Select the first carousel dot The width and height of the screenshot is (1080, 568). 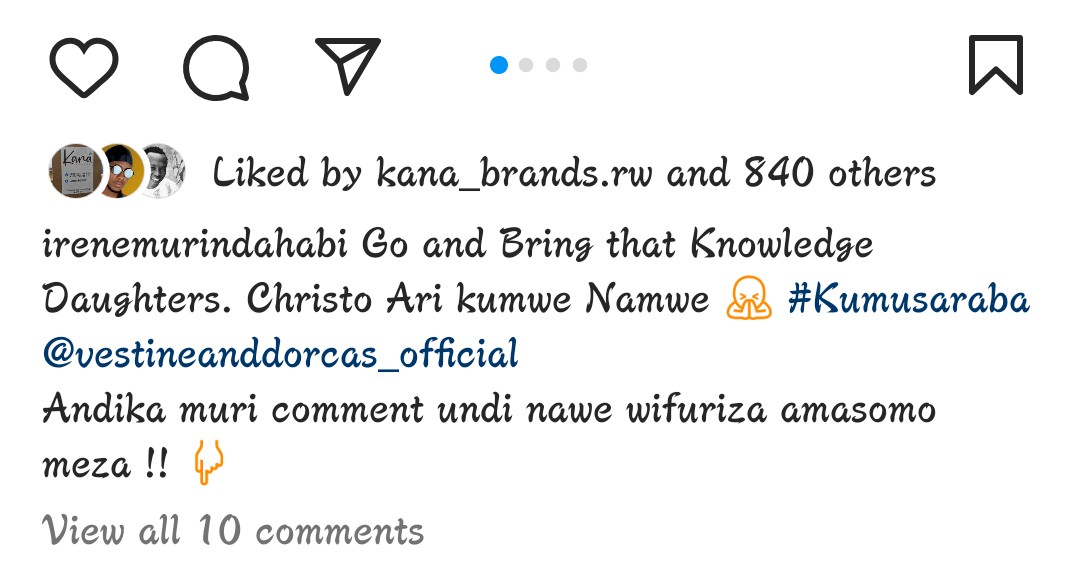point(499,65)
